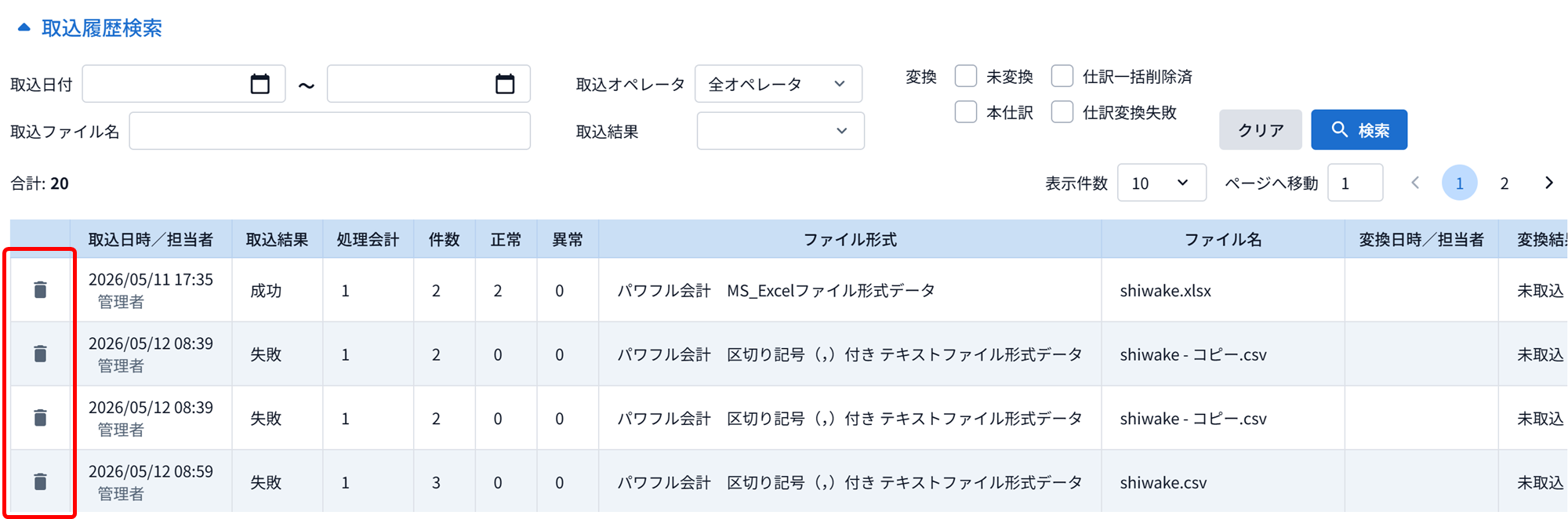Enable the 未変換 checkbox
Image resolution: width=1568 pixels, height=519 pixels.
click(x=966, y=76)
